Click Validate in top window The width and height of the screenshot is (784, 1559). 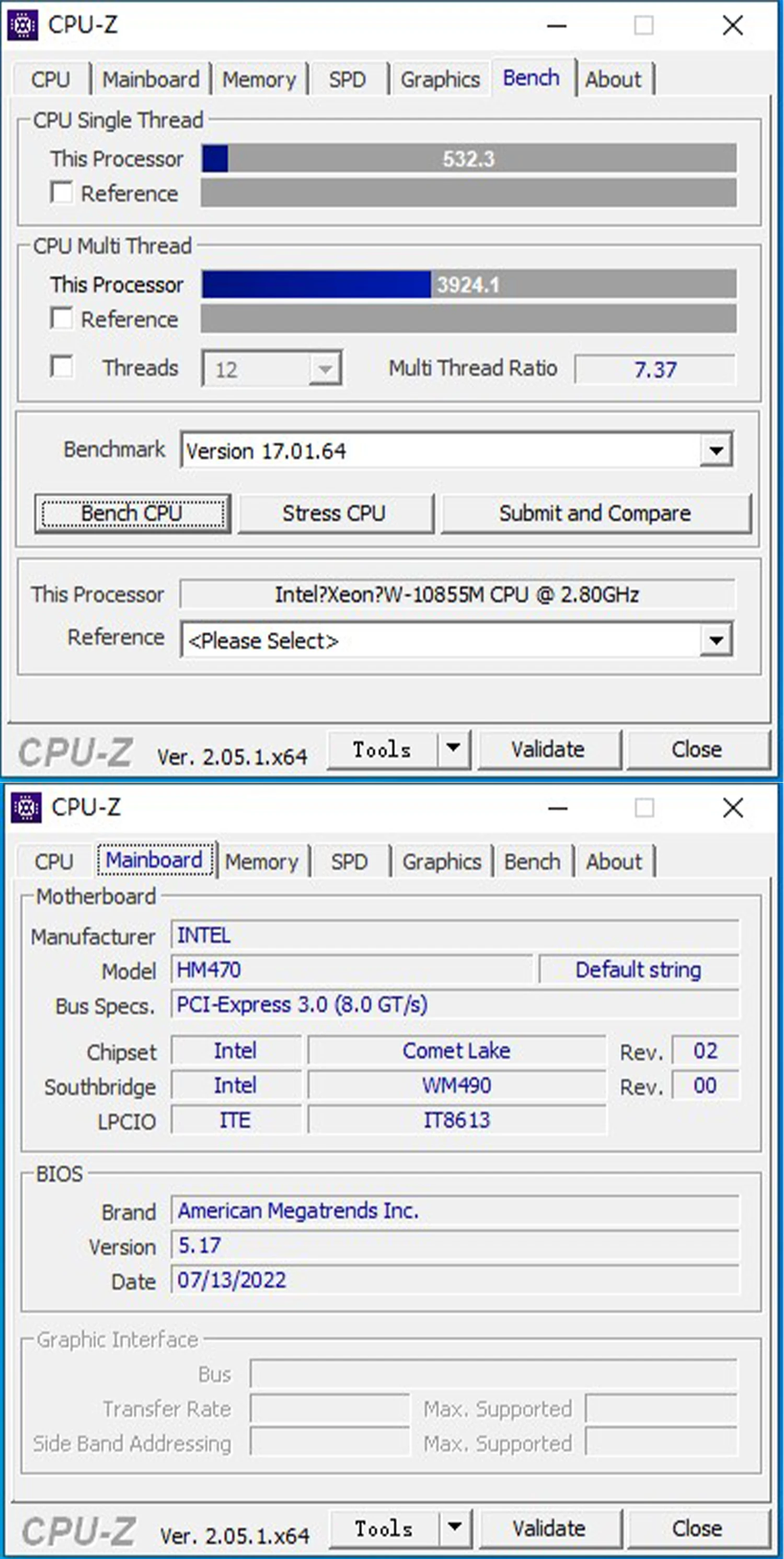point(549,749)
